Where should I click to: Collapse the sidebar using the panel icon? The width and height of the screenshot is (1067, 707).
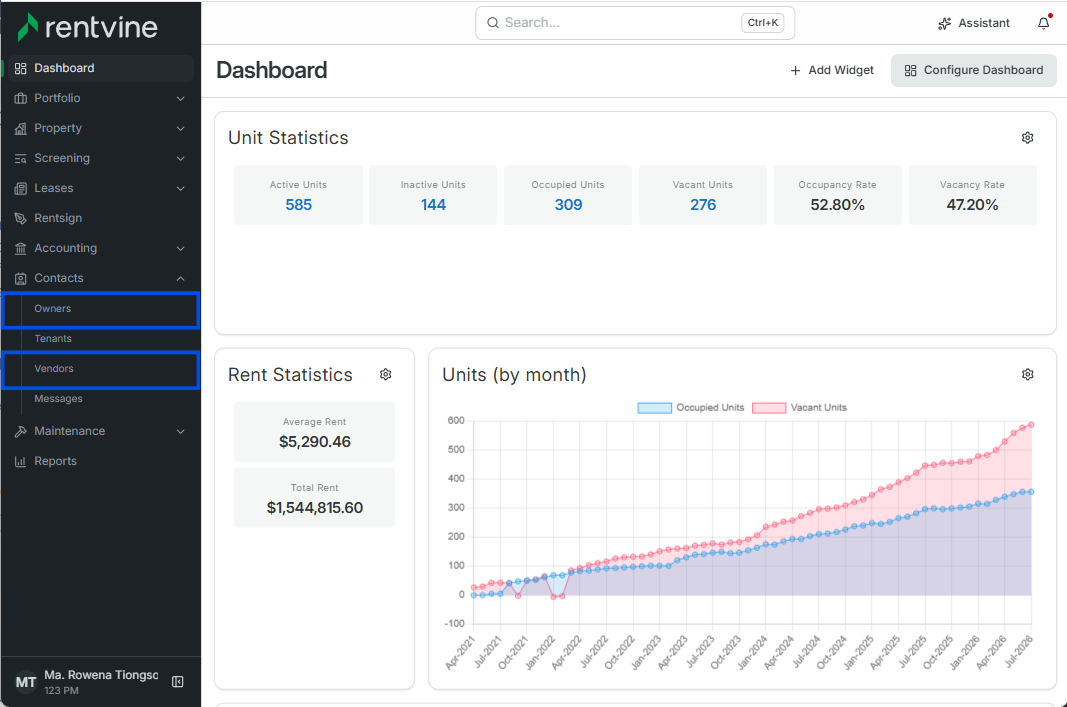(x=178, y=682)
